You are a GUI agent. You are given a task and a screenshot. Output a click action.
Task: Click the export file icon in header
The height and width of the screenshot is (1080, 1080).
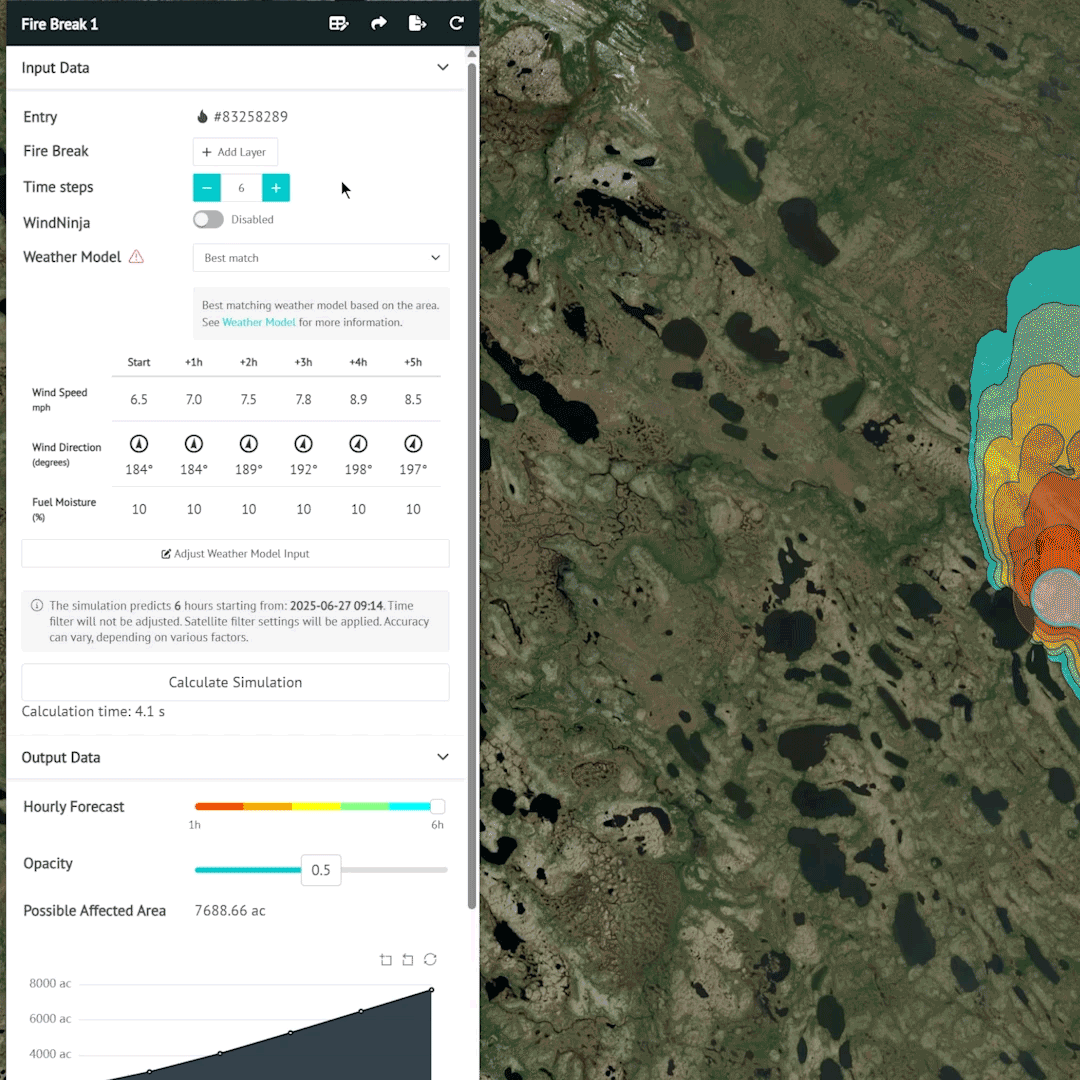pyautogui.click(x=417, y=23)
